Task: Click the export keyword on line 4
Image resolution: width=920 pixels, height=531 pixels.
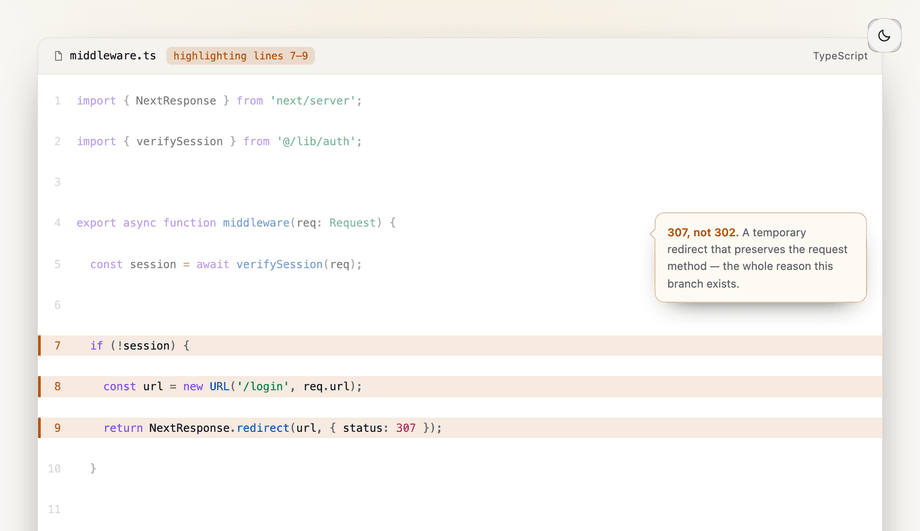Action: 96,223
